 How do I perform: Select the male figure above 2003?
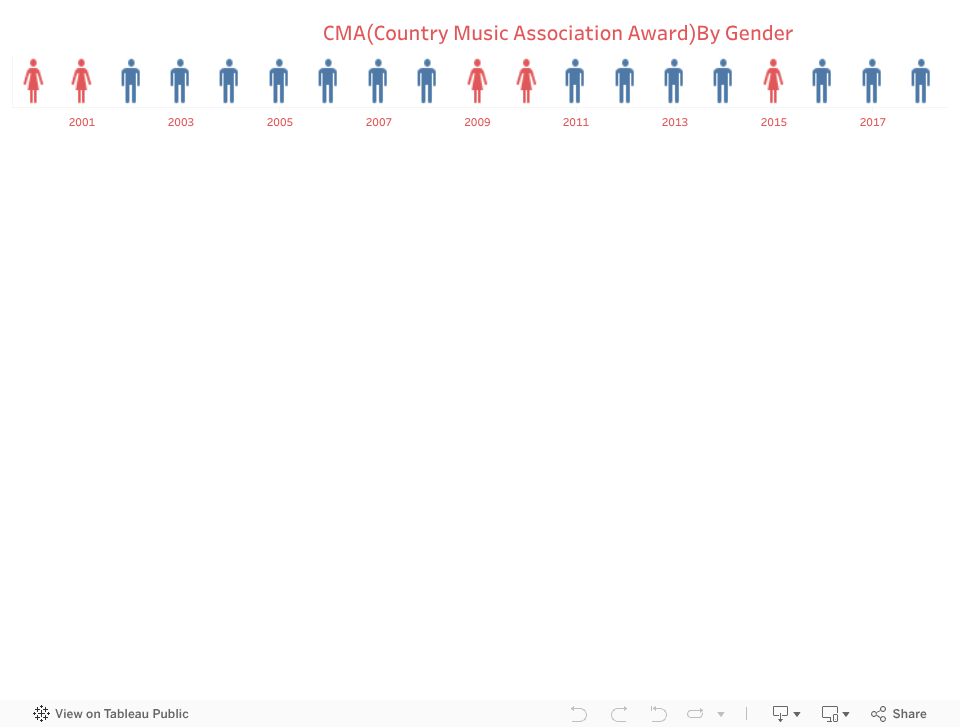(x=180, y=81)
